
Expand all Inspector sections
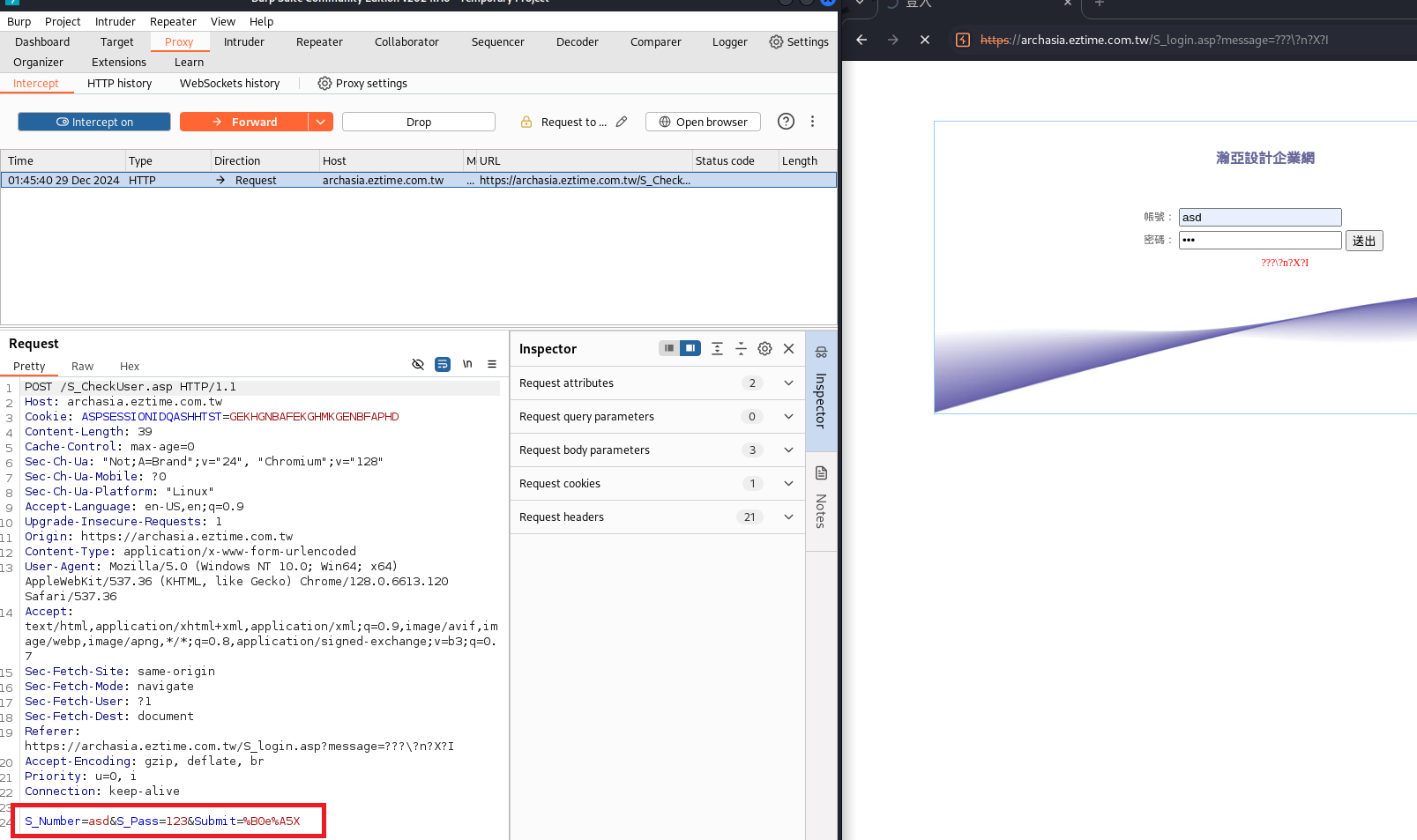(x=717, y=348)
